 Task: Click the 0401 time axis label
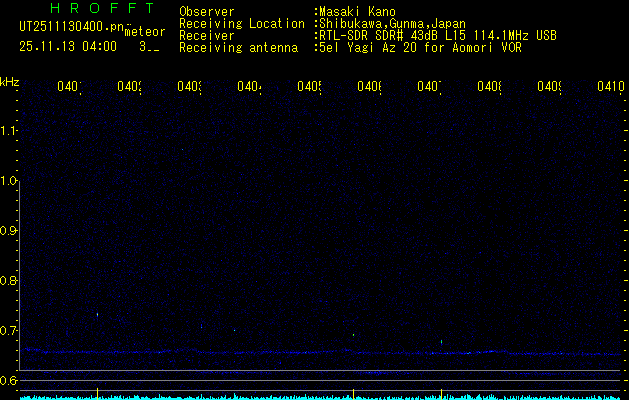pyautogui.click(x=69, y=86)
